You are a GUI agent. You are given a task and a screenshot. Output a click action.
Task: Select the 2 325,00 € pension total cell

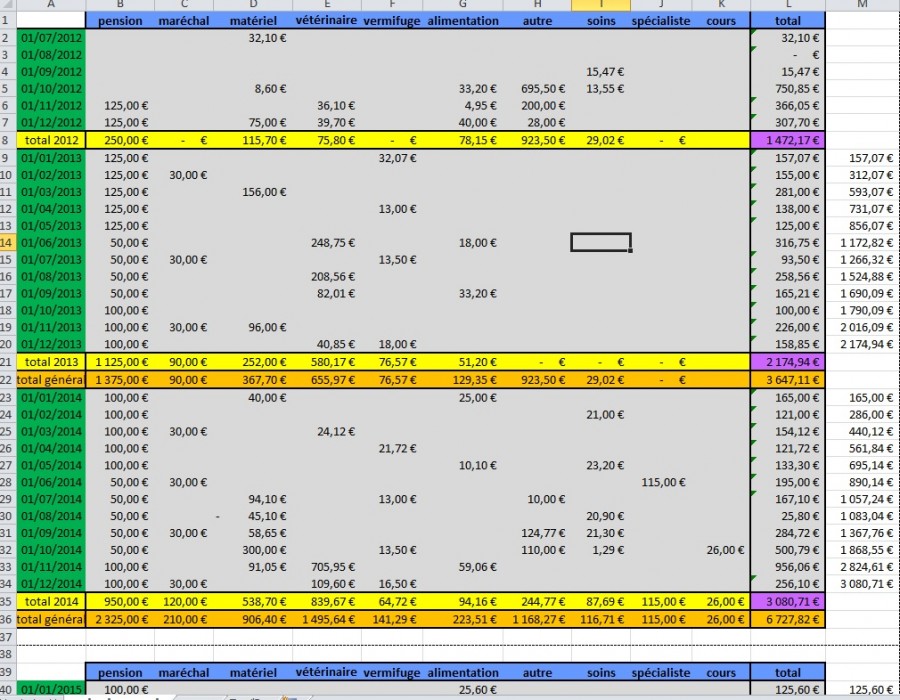coord(120,620)
